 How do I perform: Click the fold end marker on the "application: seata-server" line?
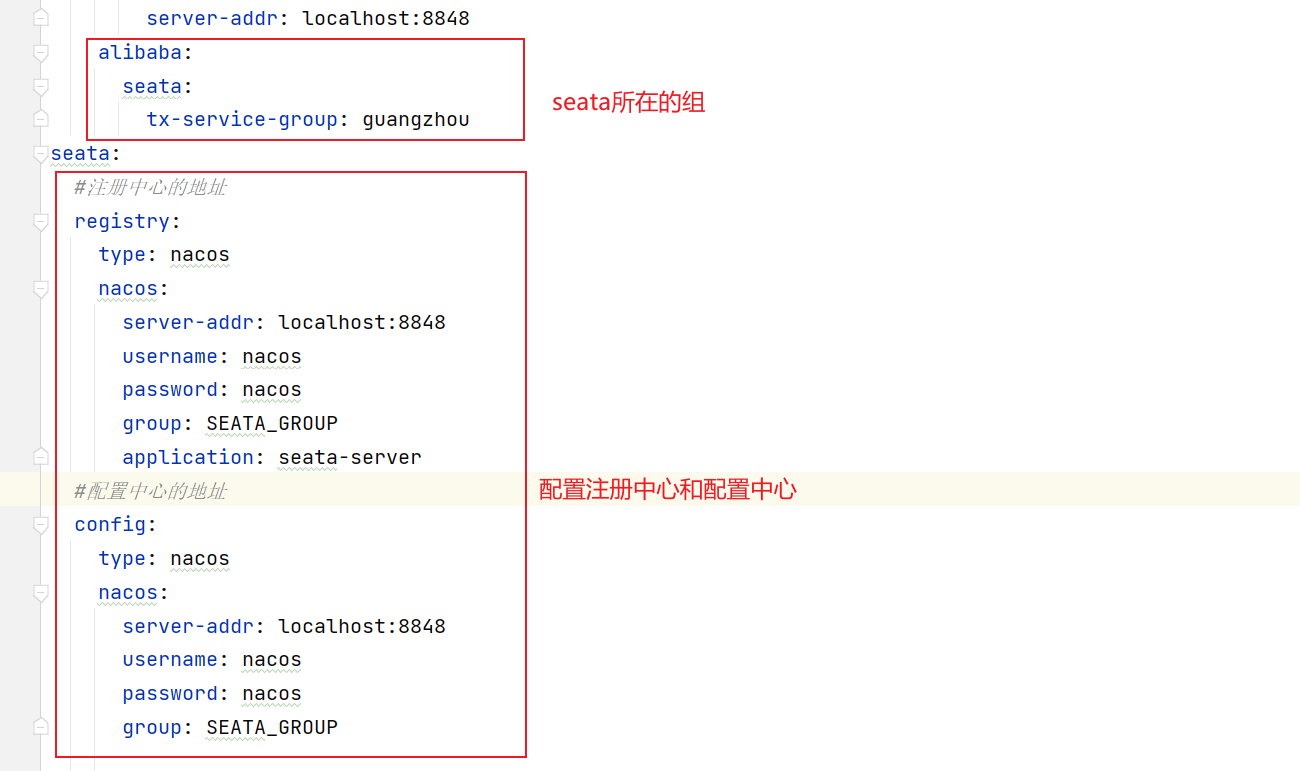40,457
